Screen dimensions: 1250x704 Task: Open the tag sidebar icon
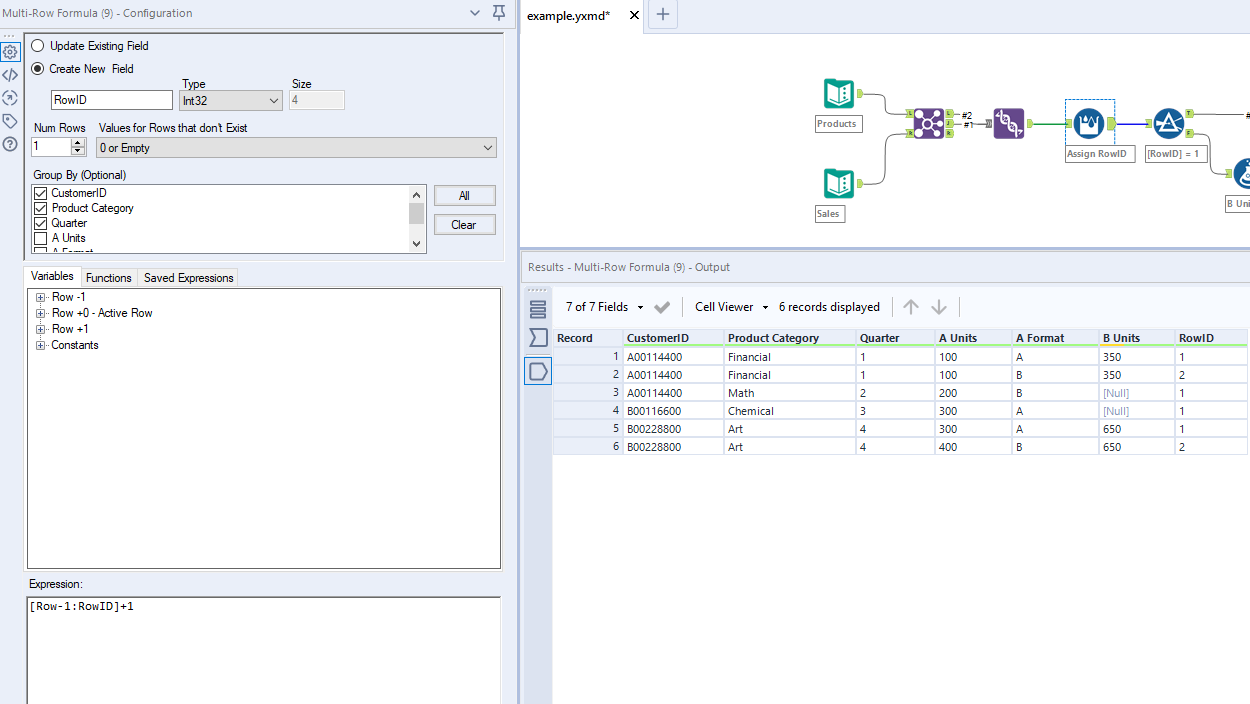(10, 120)
